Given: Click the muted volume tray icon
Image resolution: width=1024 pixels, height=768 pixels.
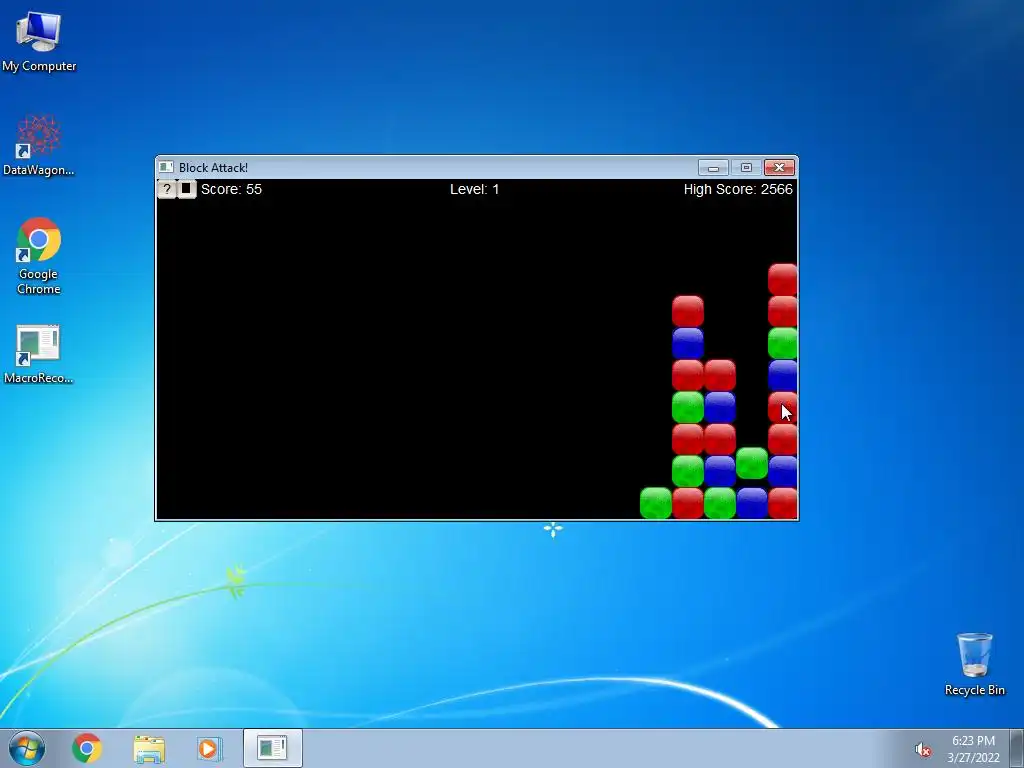Looking at the screenshot, I should [x=922, y=750].
